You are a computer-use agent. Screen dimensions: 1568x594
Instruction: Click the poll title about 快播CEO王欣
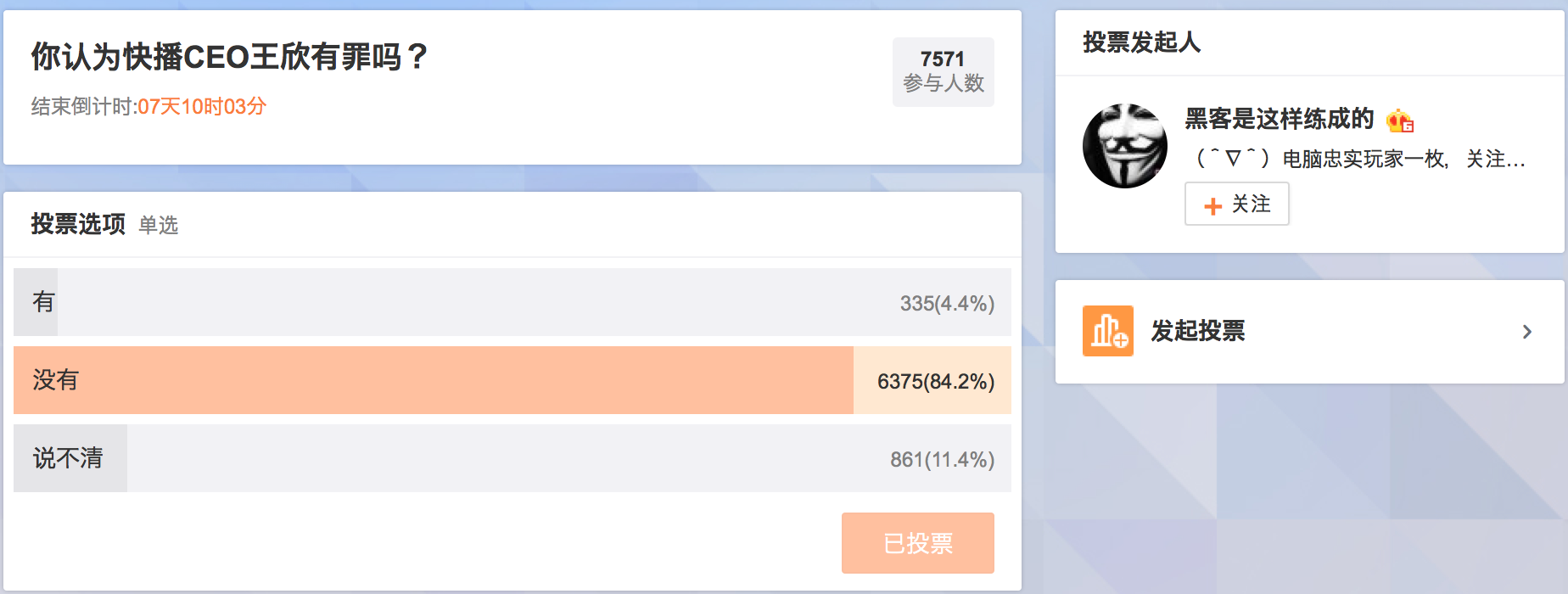(230, 57)
